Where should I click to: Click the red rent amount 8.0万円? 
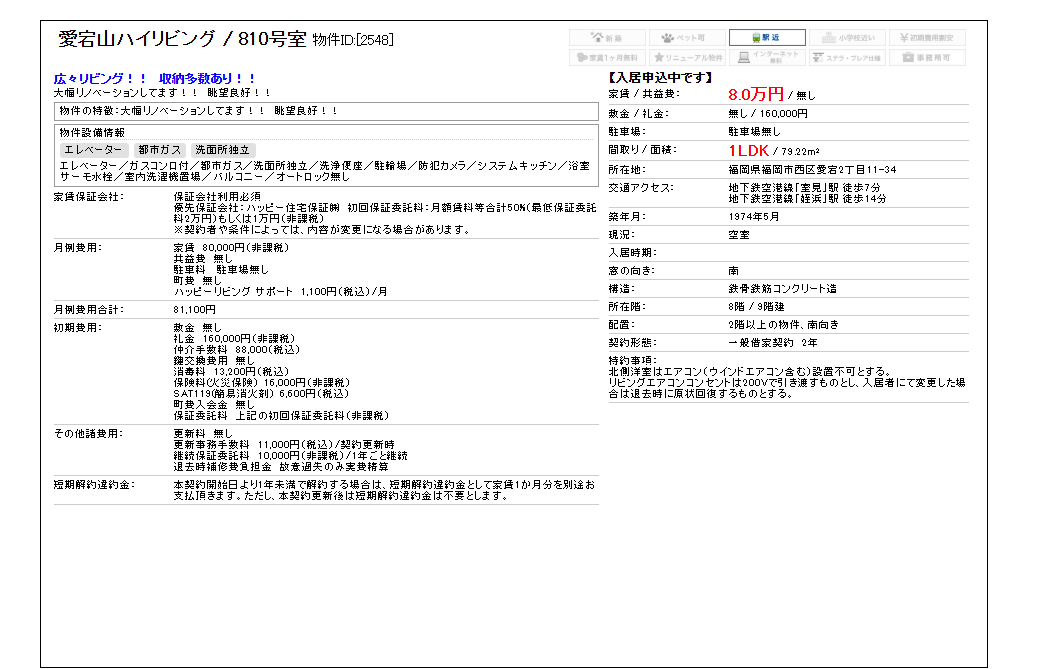click(755, 94)
